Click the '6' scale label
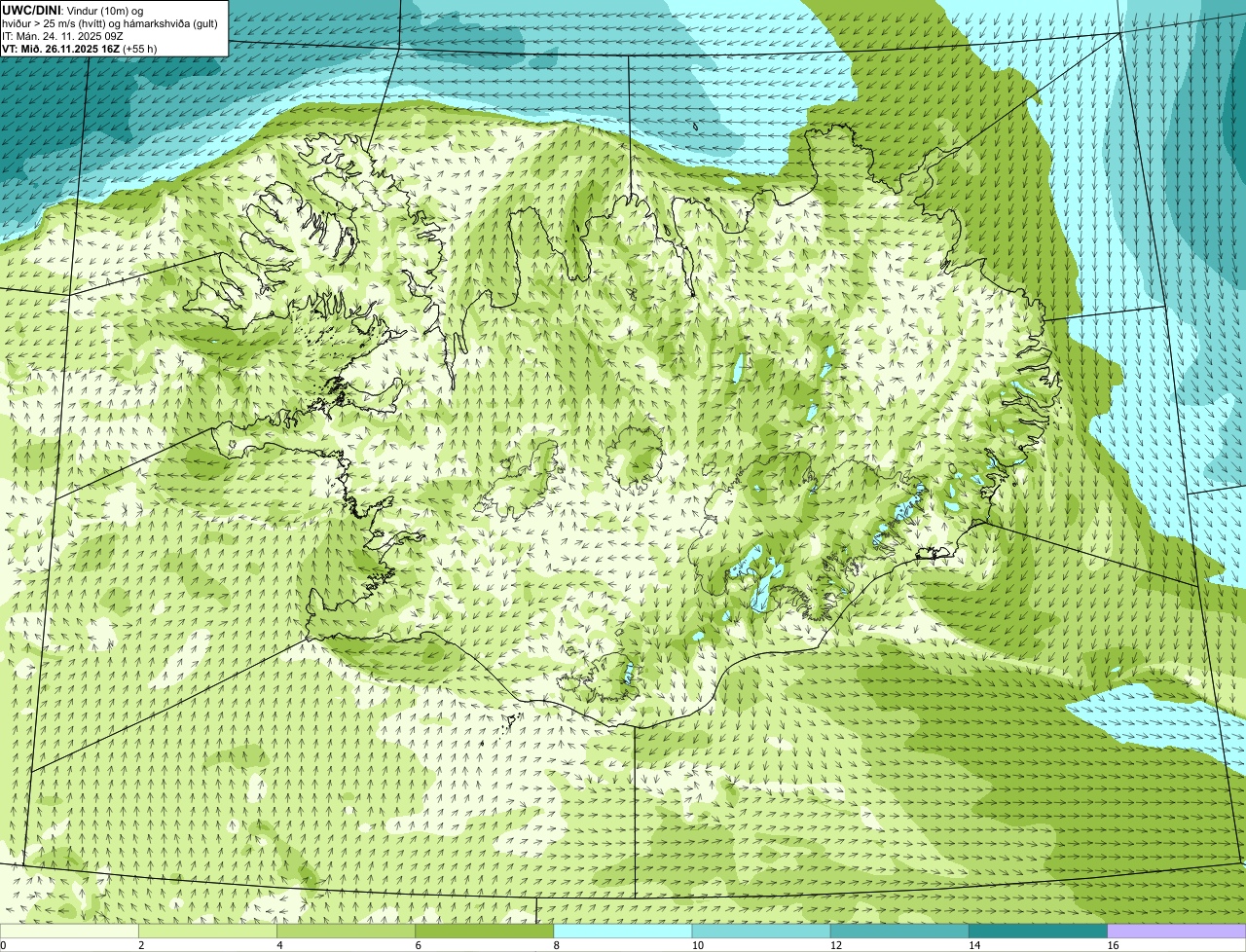Viewport: 1246px width, 952px height. click(418, 945)
